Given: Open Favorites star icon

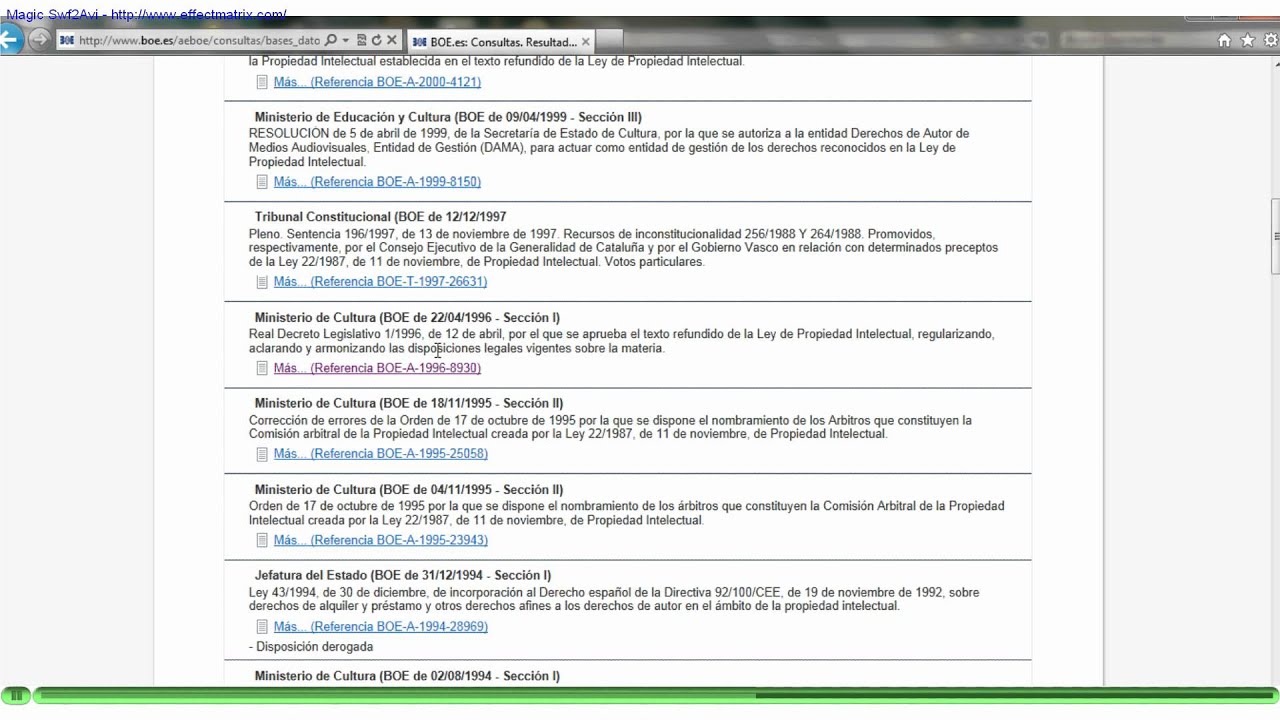Looking at the screenshot, I should (1247, 41).
